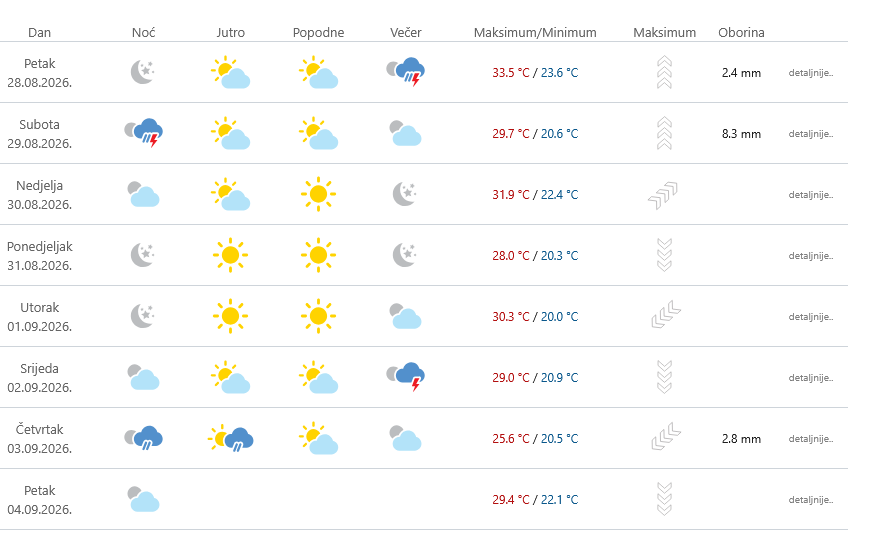The height and width of the screenshot is (540, 870).
Task: Open detaljnije for Ponedjeljak 31.08.2026.
Action: (811, 256)
